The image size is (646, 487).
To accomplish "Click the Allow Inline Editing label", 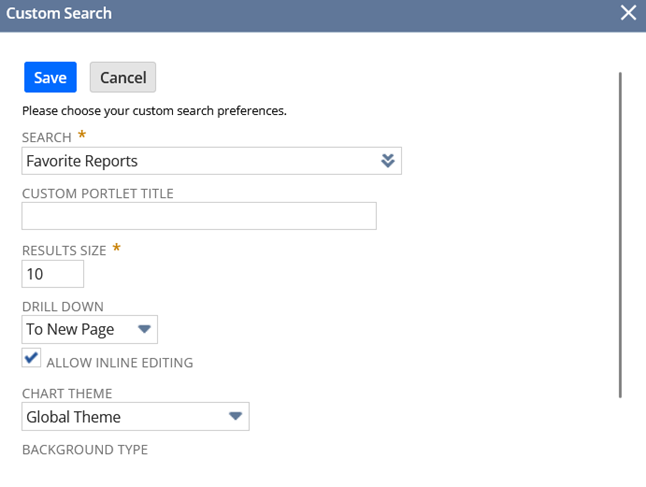I will click(x=119, y=363).
